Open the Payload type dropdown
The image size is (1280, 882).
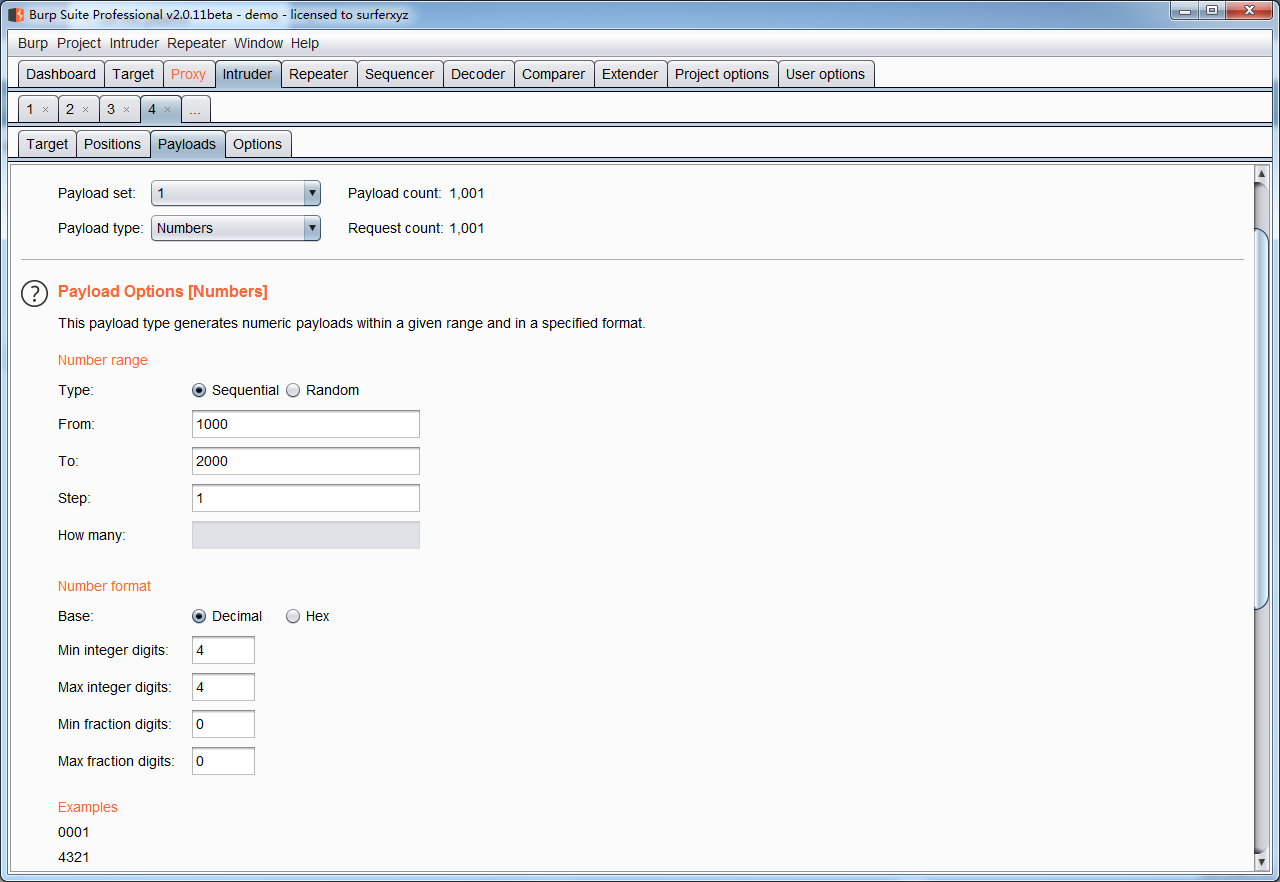[x=312, y=228]
